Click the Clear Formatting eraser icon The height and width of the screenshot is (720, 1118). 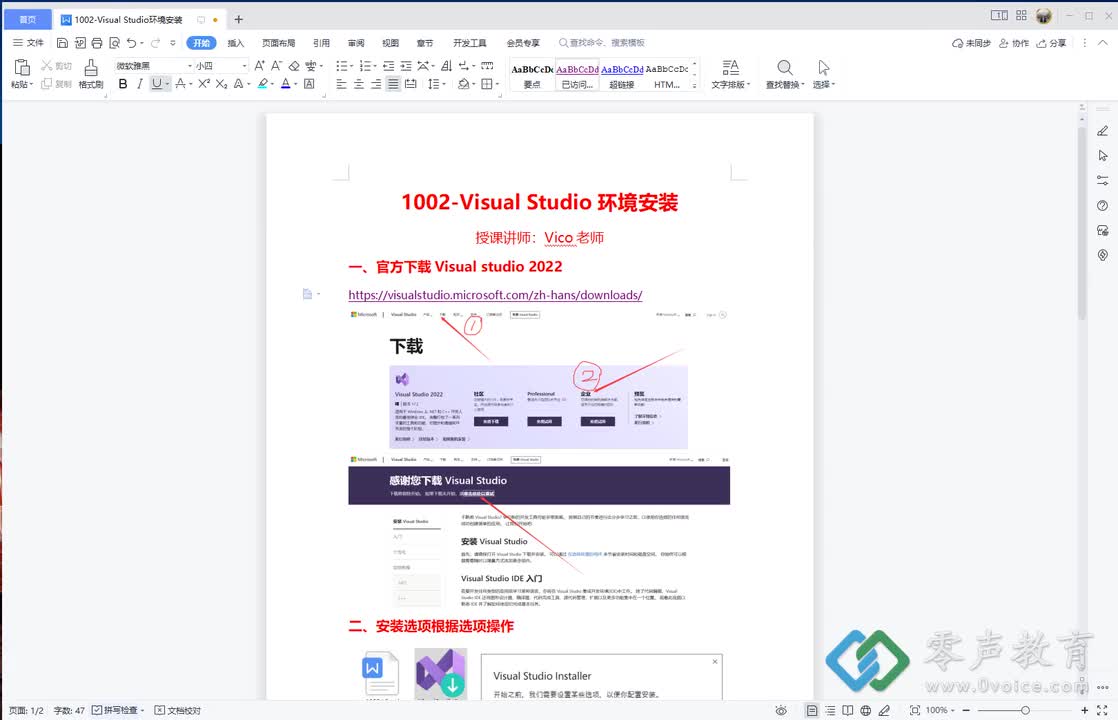coord(294,66)
